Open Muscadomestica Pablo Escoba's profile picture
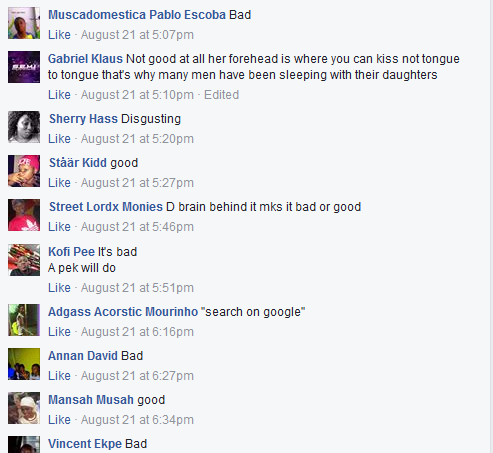Screen dimensions: 493x453 click(x=24, y=23)
